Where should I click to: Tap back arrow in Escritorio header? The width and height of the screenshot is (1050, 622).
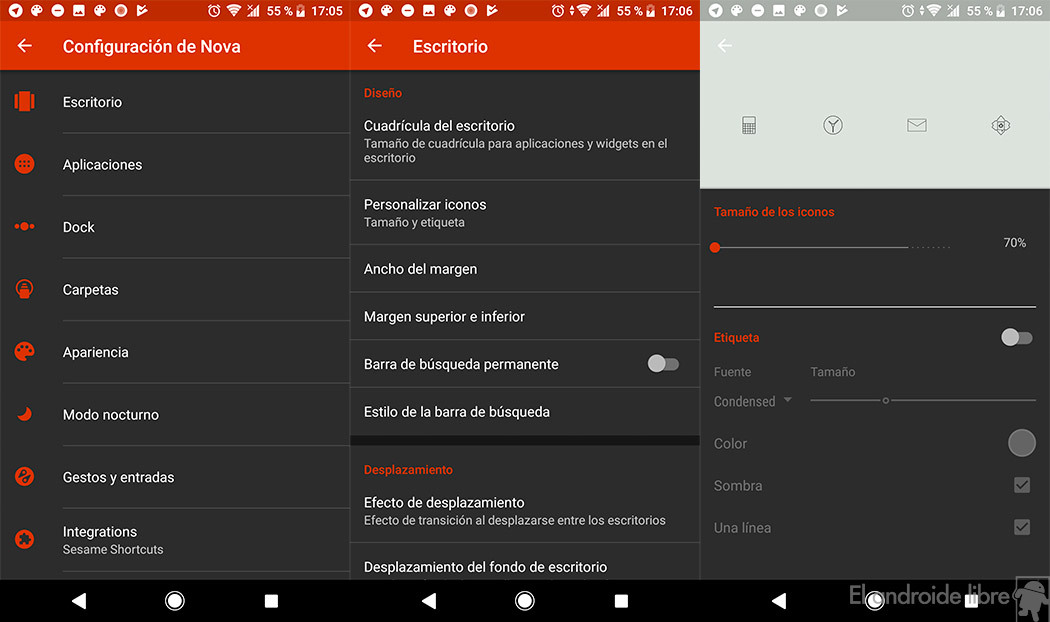click(374, 46)
